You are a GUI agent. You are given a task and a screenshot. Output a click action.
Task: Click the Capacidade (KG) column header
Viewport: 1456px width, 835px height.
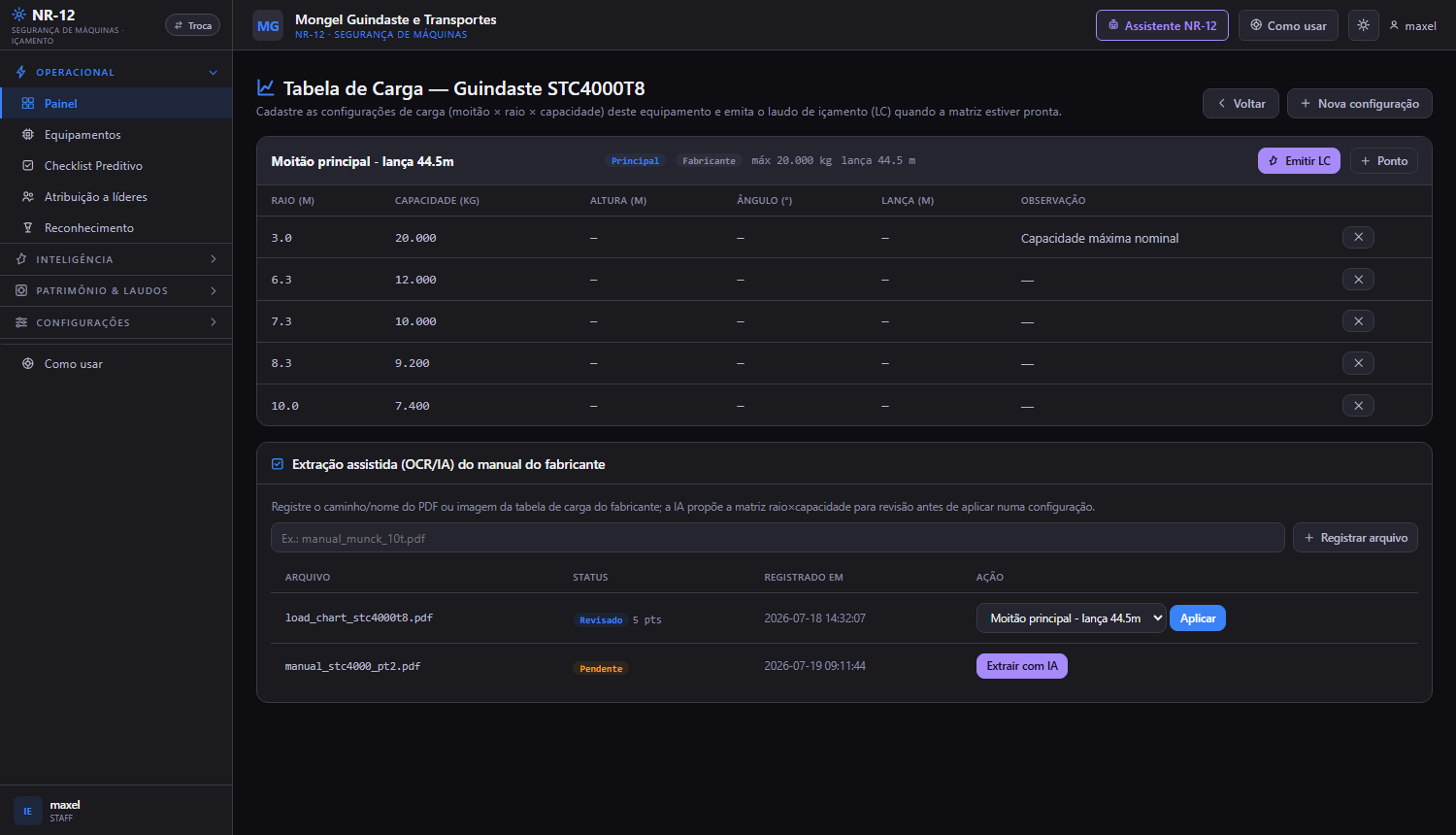pos(437,200)
